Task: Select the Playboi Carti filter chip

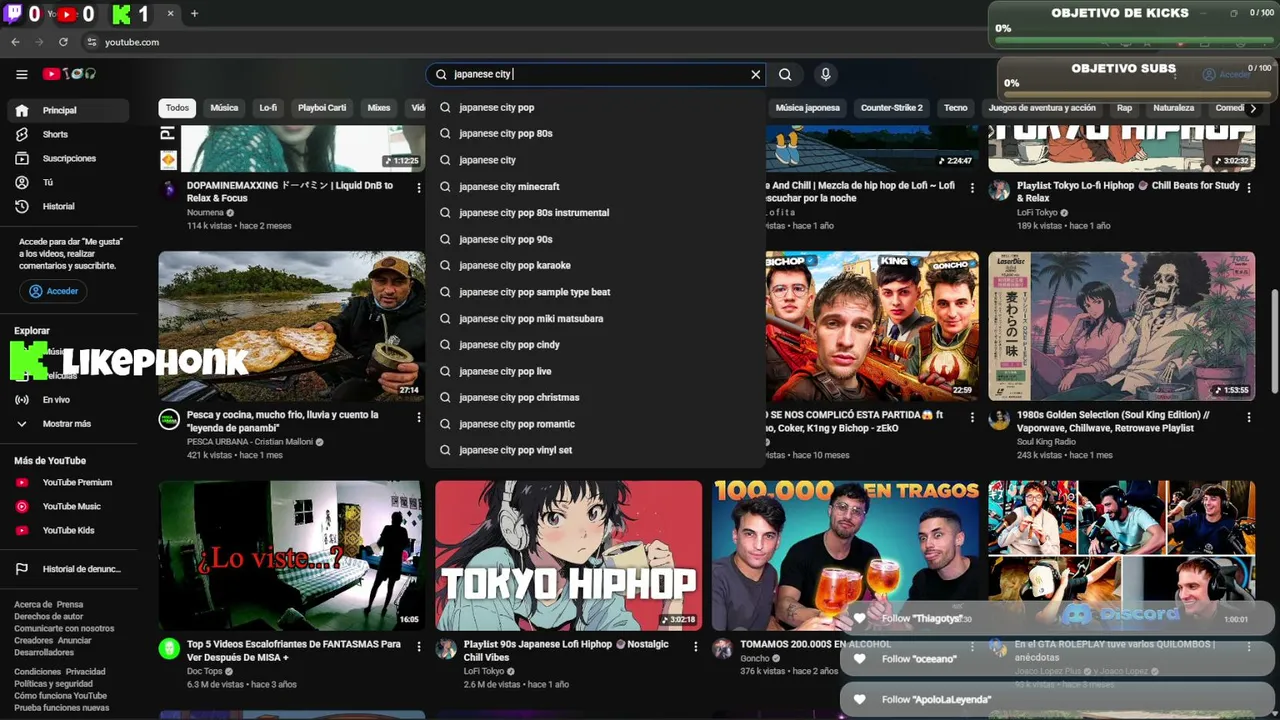Action: [x=322, y=108]
